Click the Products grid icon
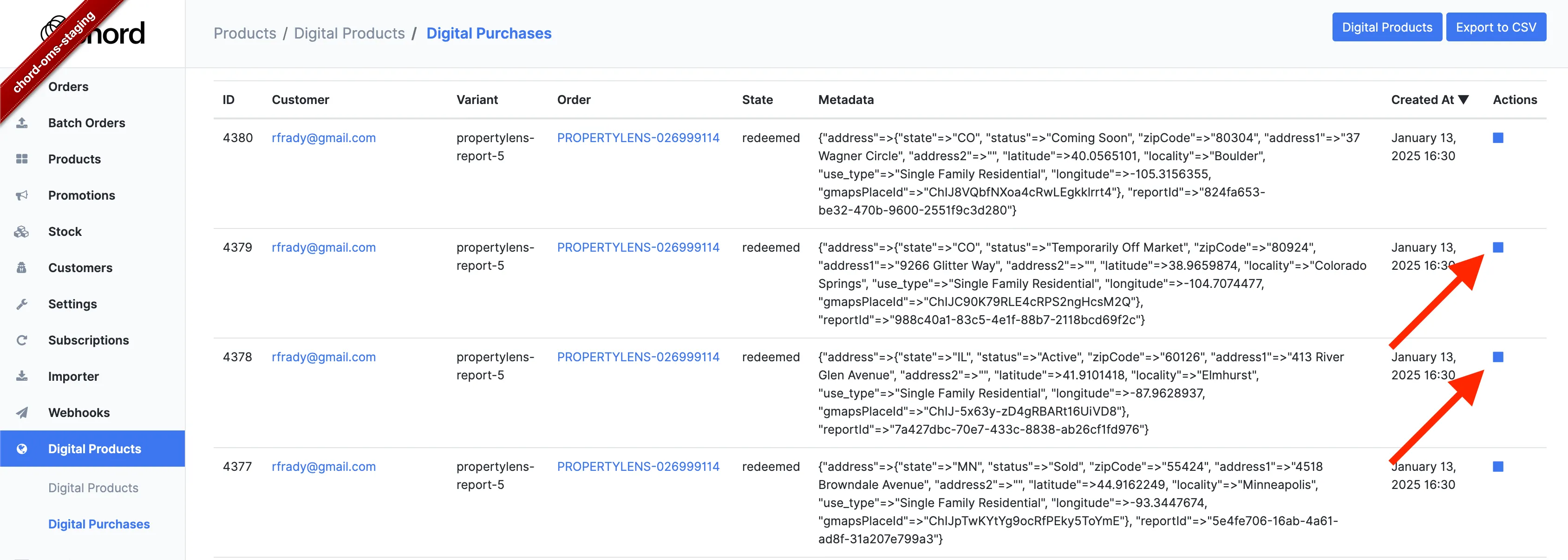The width and height of the screenshot is (1568, 560). 22,159
